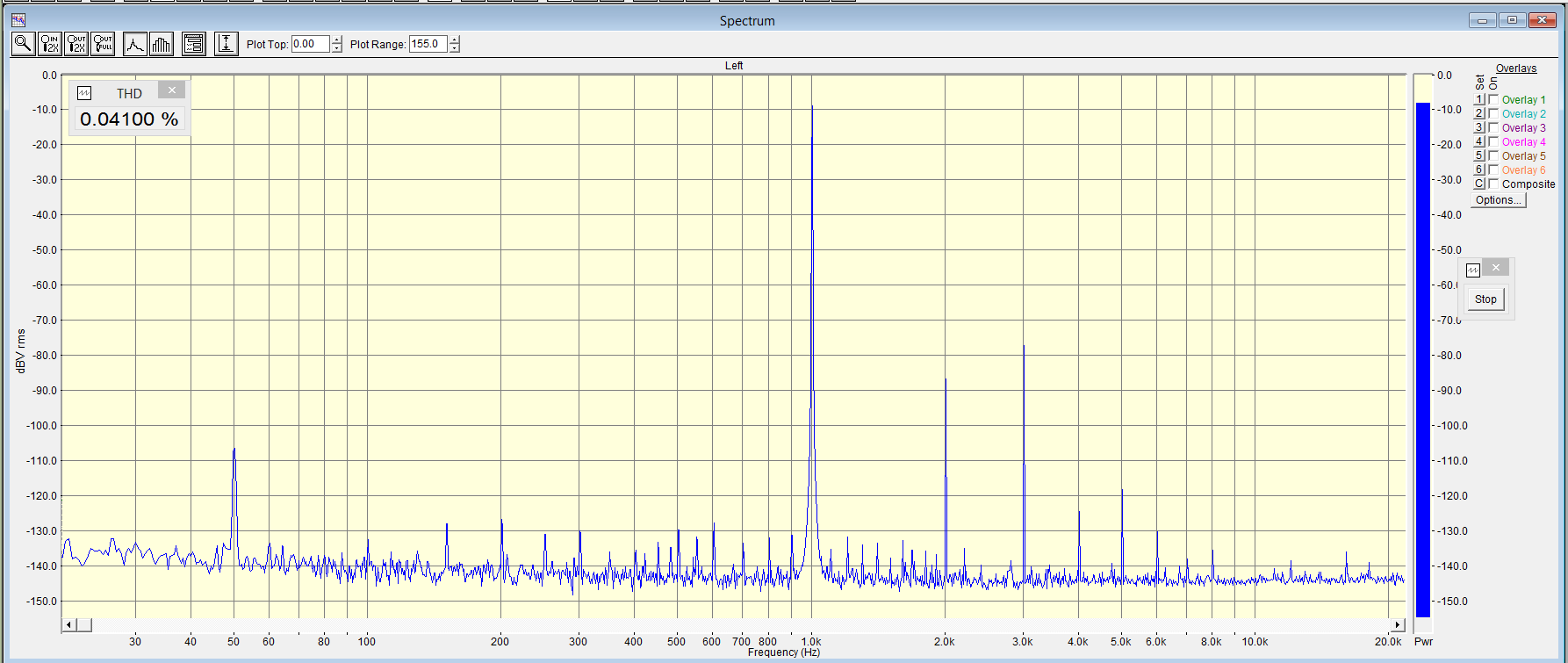Screen dimensions: 1568x663
Task: Enable the Overlay 3 checkbox
Action: pos(1493,127)
